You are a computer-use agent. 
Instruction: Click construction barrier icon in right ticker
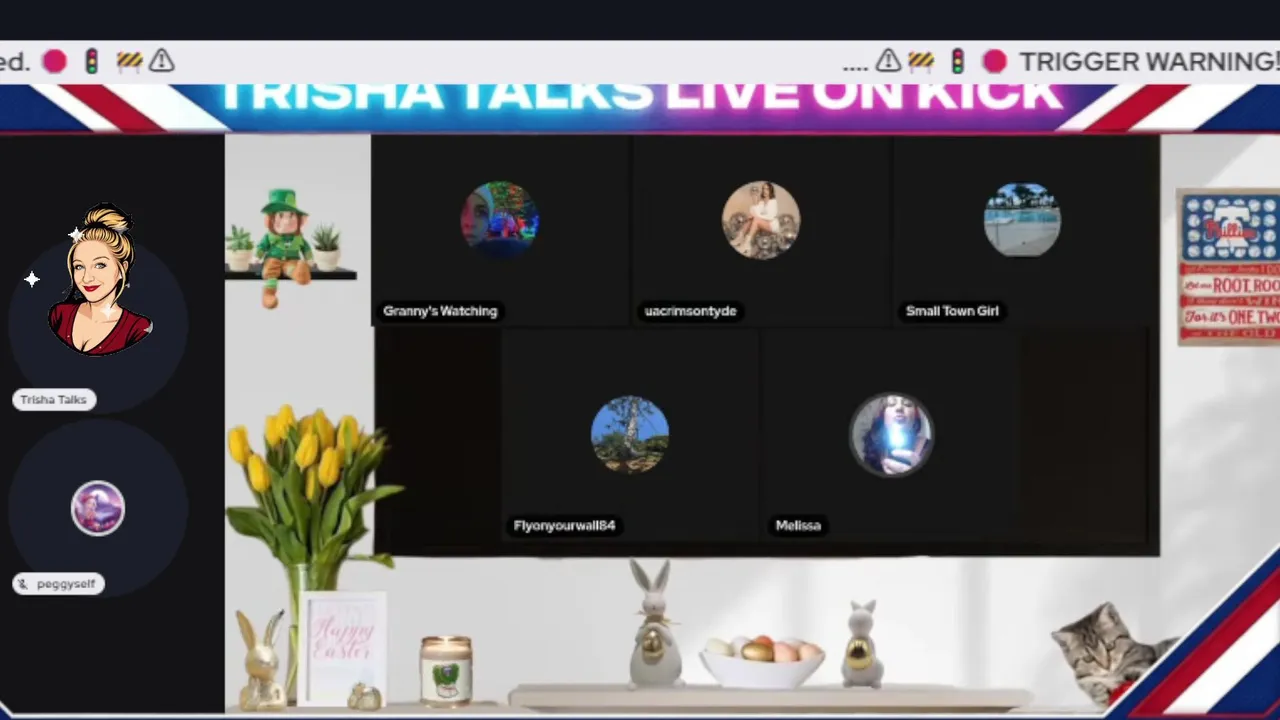pyautogui.click(x=921, y=62)
